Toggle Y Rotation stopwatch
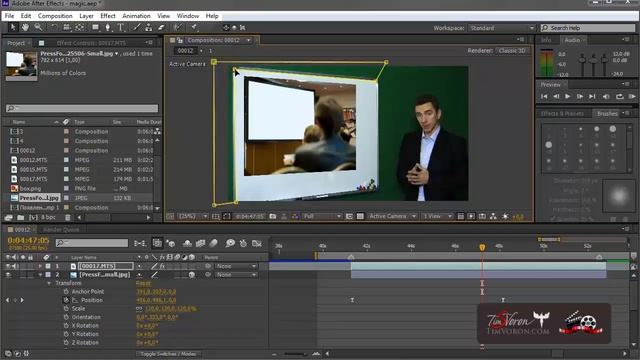 66,334
